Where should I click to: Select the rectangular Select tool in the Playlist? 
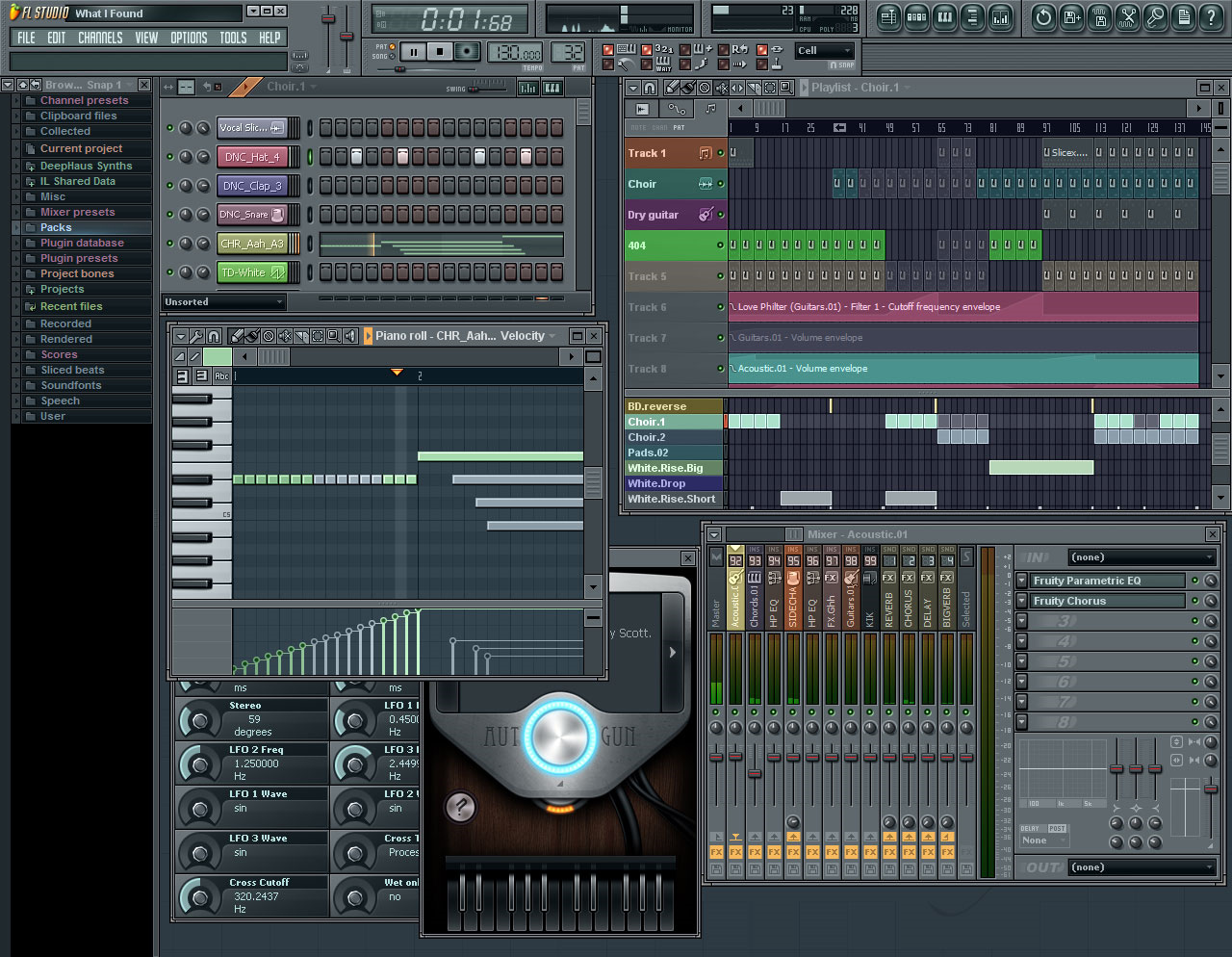pyautogui.click(x=768, y=88)
